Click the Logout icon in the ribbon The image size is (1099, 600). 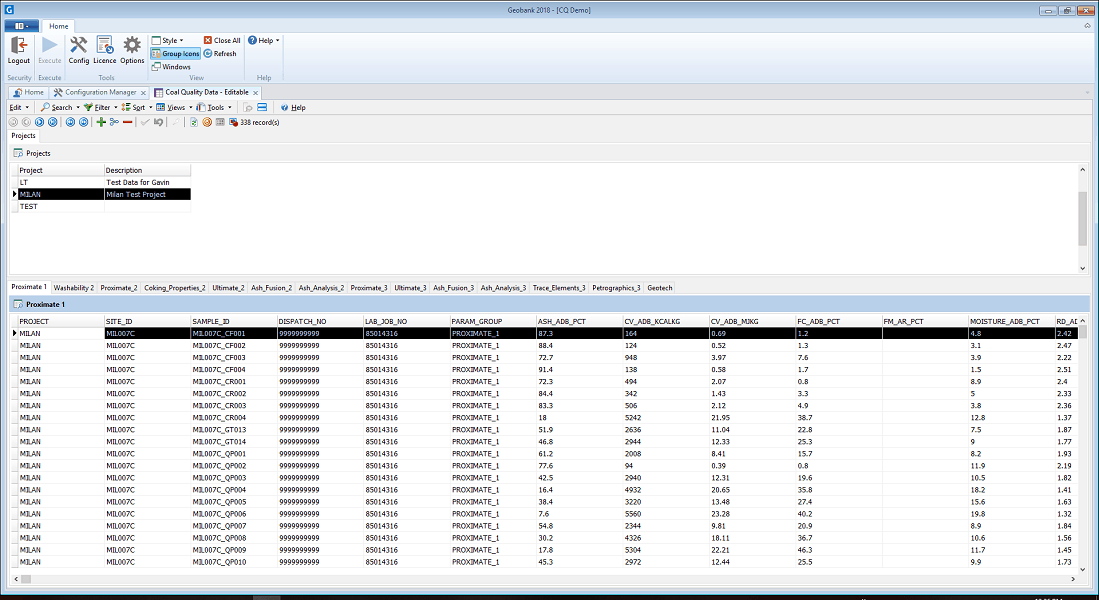coord(18,46)
